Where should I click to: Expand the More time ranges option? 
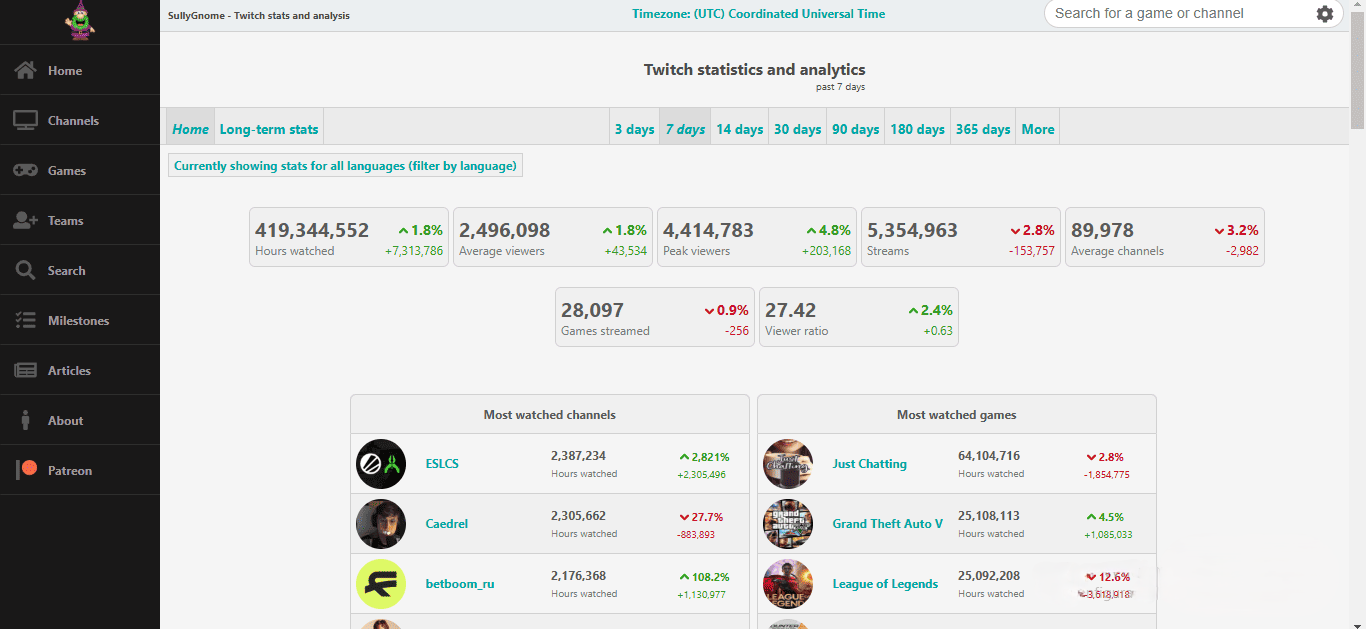(1037, 129)
